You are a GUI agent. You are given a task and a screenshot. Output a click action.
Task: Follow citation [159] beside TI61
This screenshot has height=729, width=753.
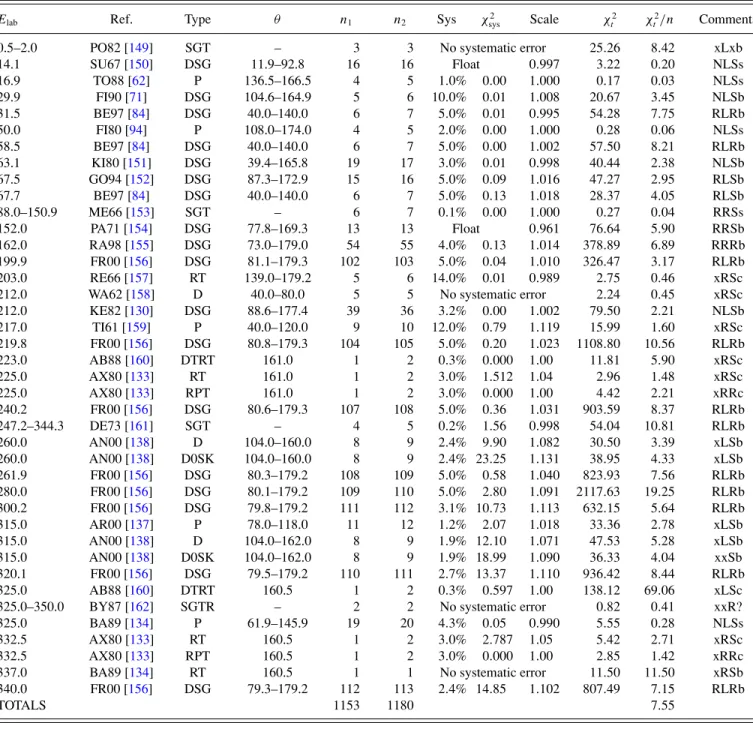(136, 327)
